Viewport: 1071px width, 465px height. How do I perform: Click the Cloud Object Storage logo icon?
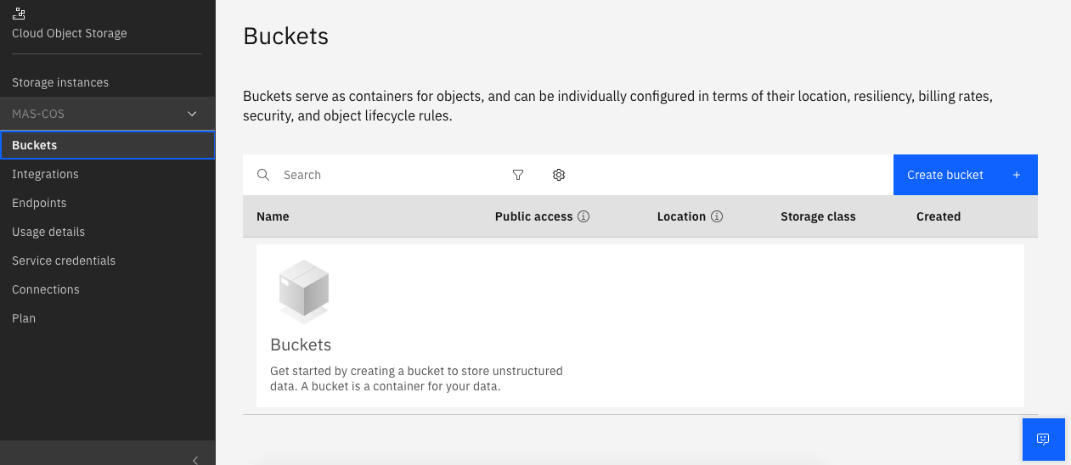[x=18, y=13]
